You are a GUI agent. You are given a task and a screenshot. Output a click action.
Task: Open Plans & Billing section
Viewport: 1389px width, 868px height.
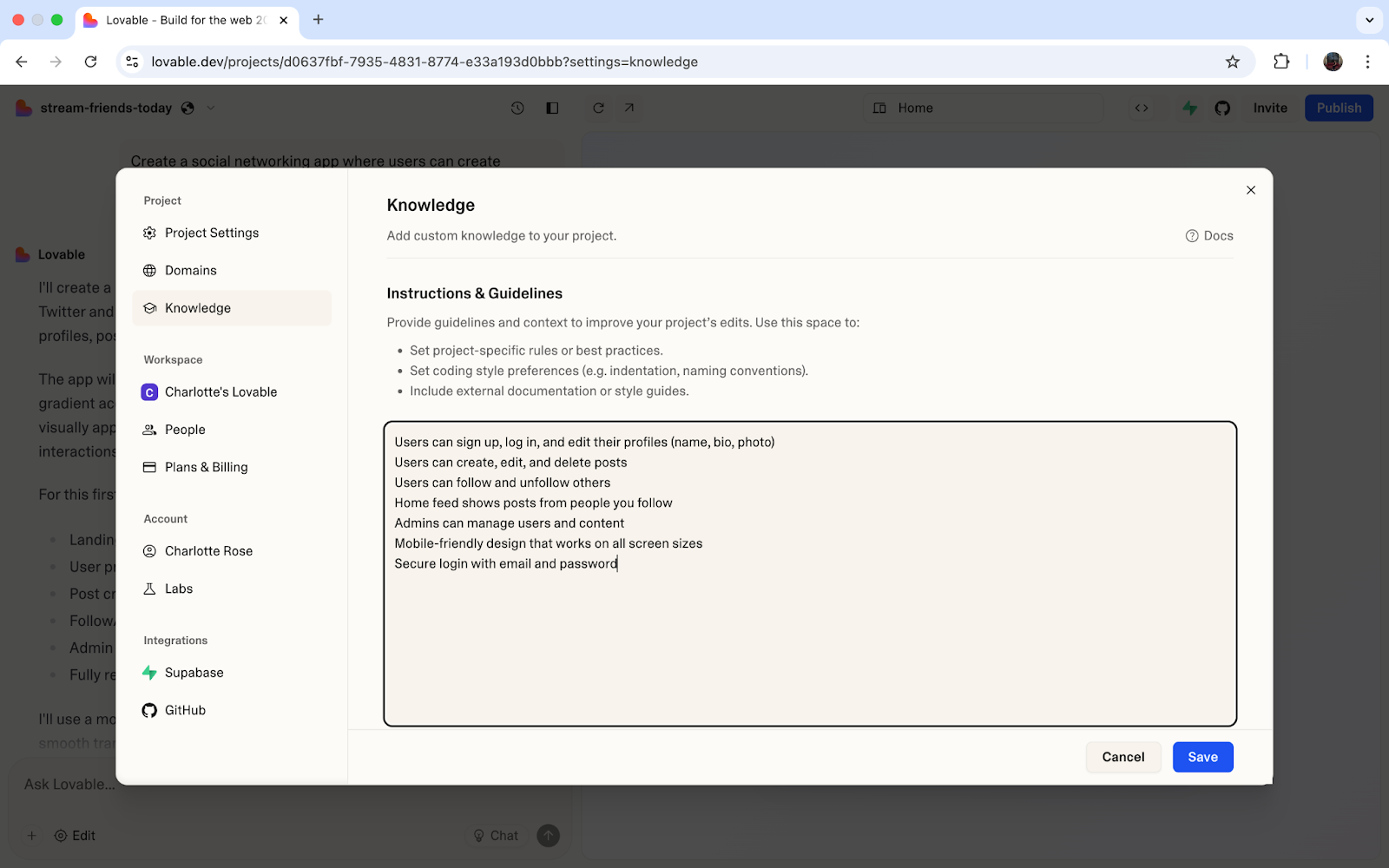point(232,467)
